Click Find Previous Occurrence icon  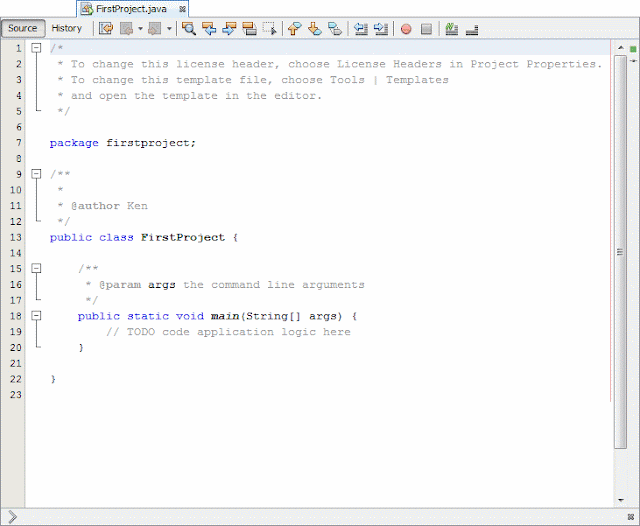click(x=209, y=29)
